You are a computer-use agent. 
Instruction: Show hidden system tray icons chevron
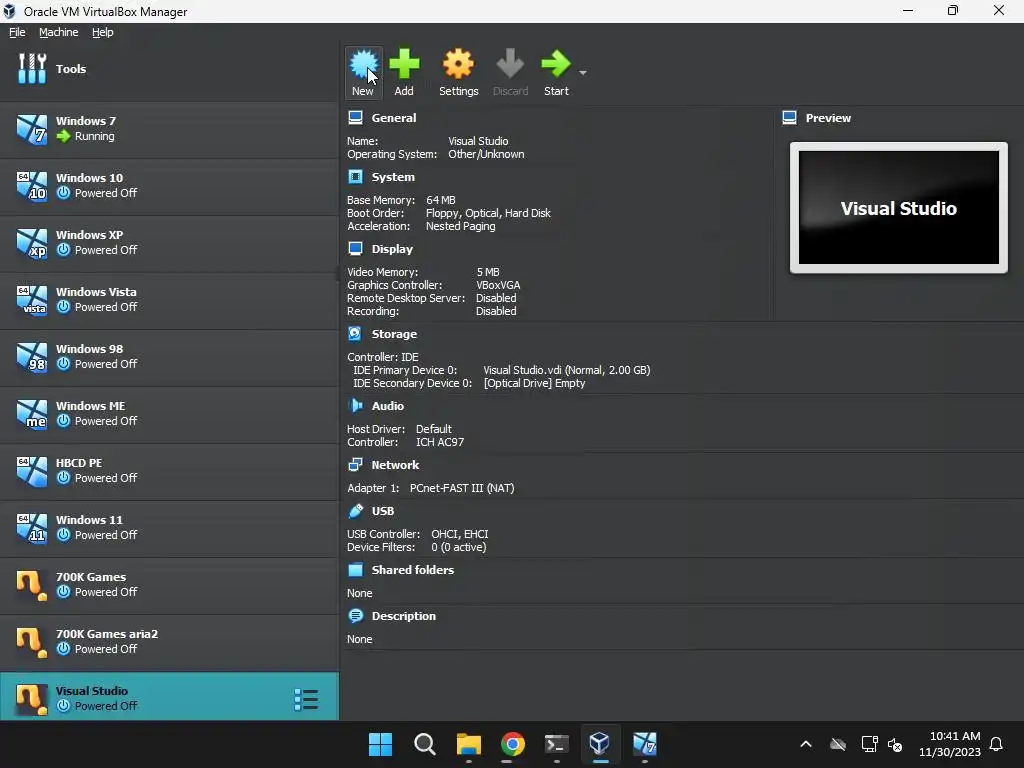click(806, 744)
